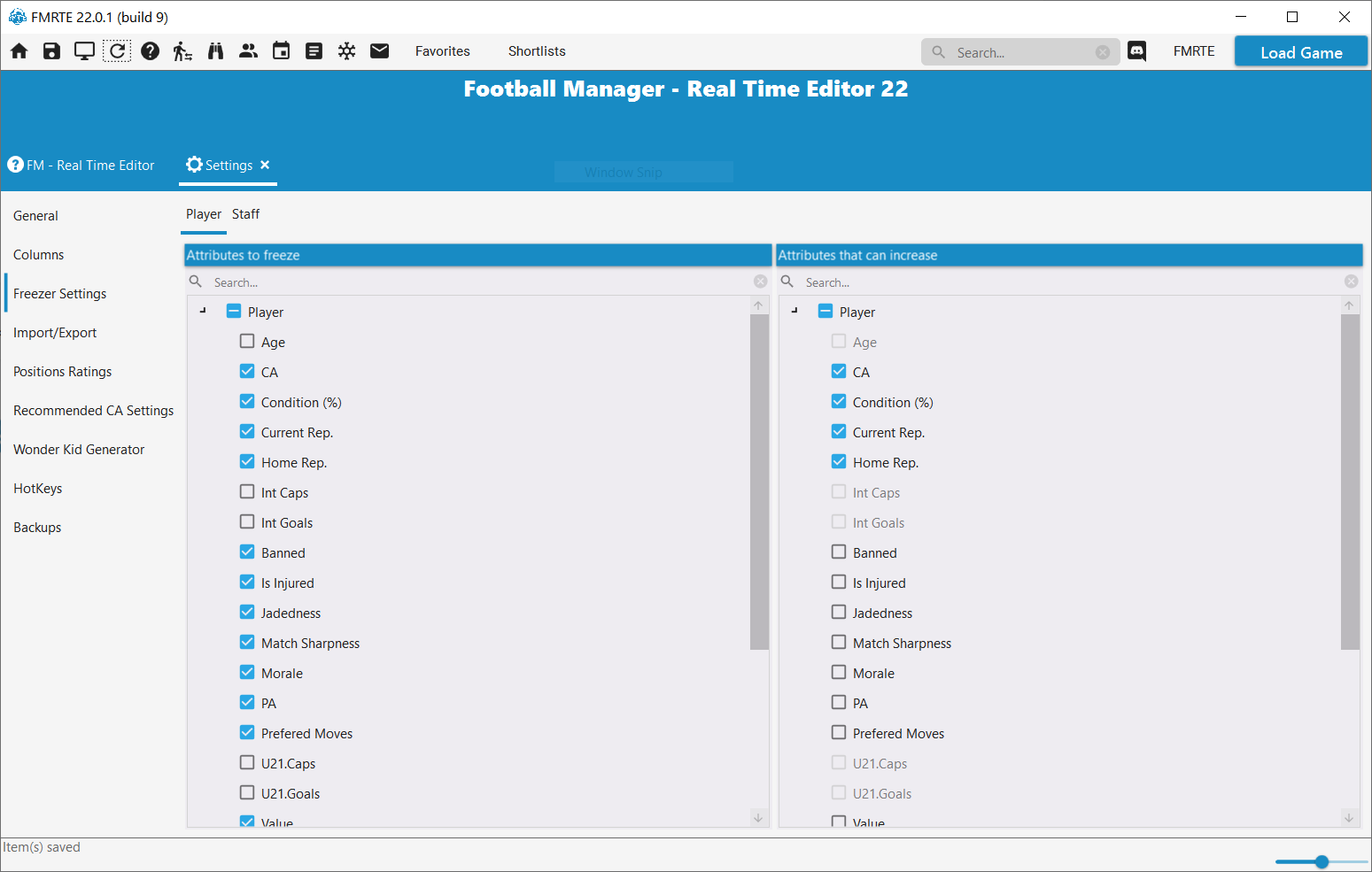Clear the Attributes to freeze search
The height and width of the screenshot is (872, 1372).
coord(760,282)
